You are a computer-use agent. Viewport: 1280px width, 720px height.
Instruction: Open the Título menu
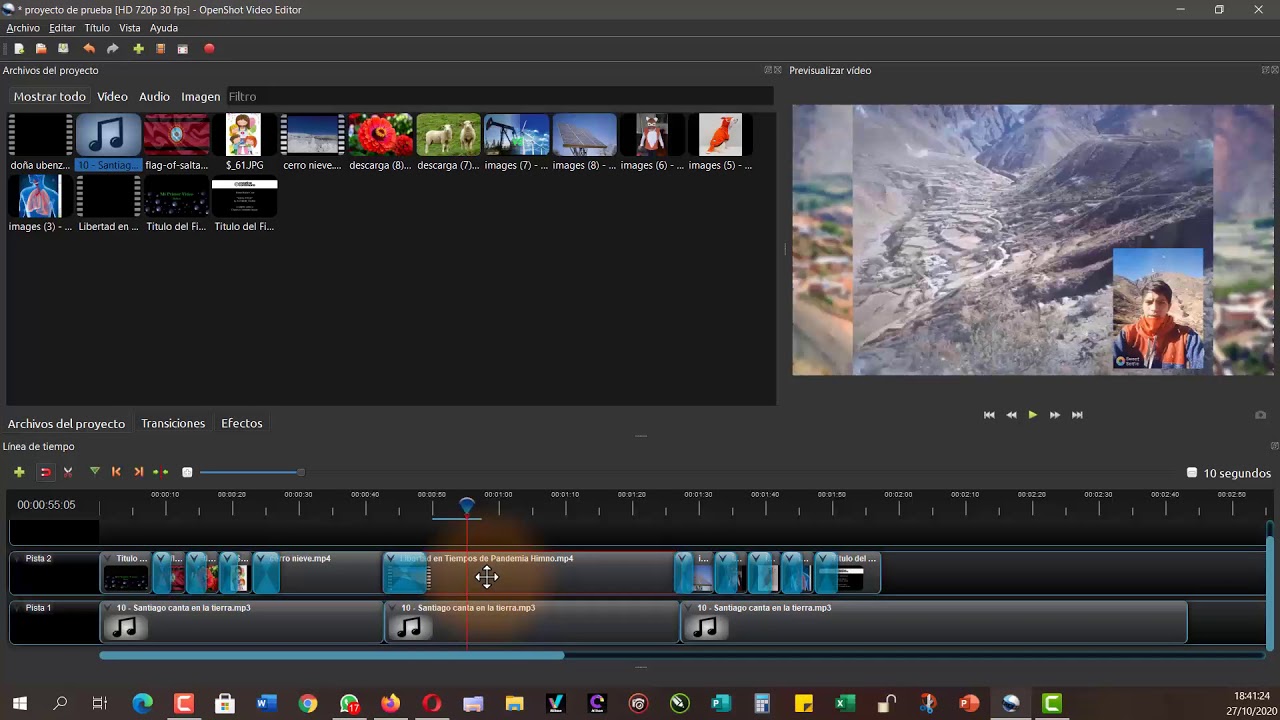coord(97,28)
